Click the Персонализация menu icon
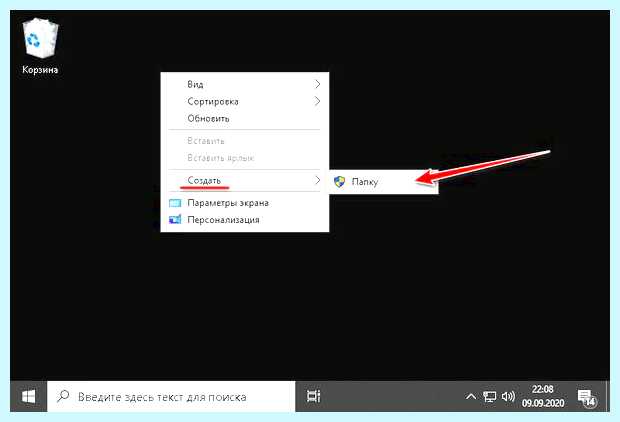Viewport: 620px width, 422px height. 175,220
